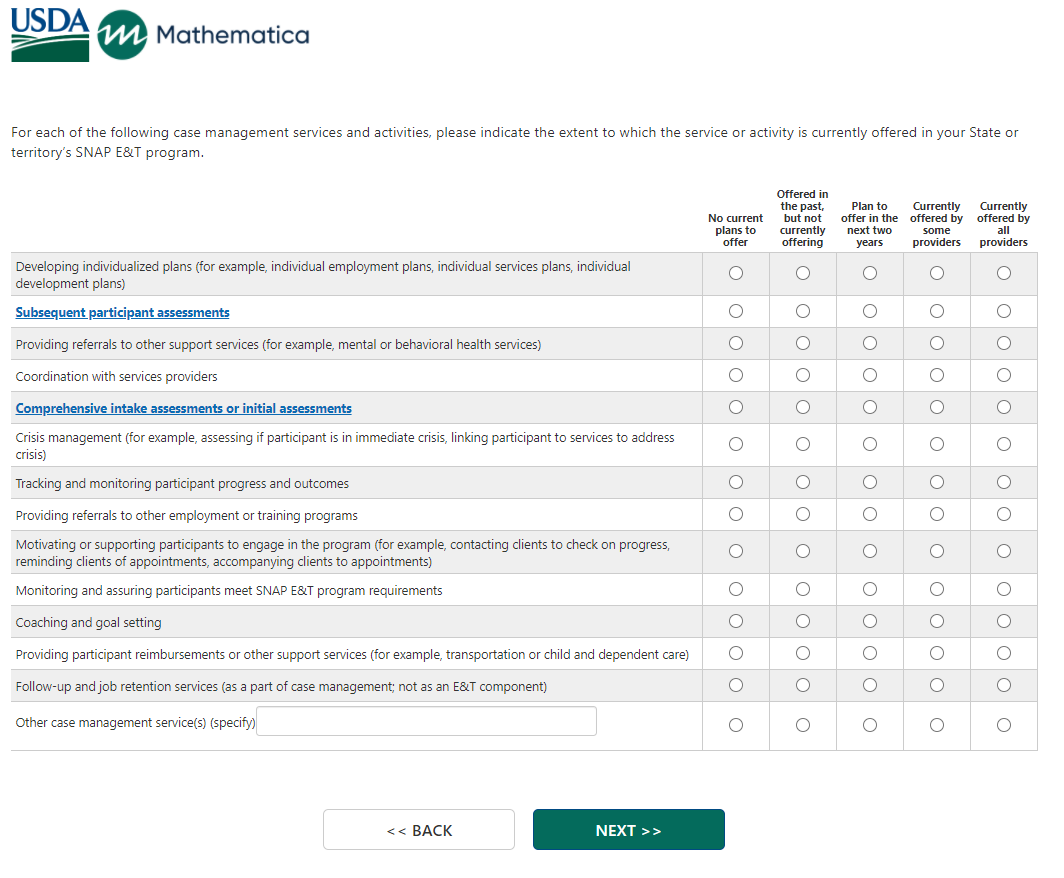Choose 'No current plans' for Follow-up and job retention services

tap(736, 685)
